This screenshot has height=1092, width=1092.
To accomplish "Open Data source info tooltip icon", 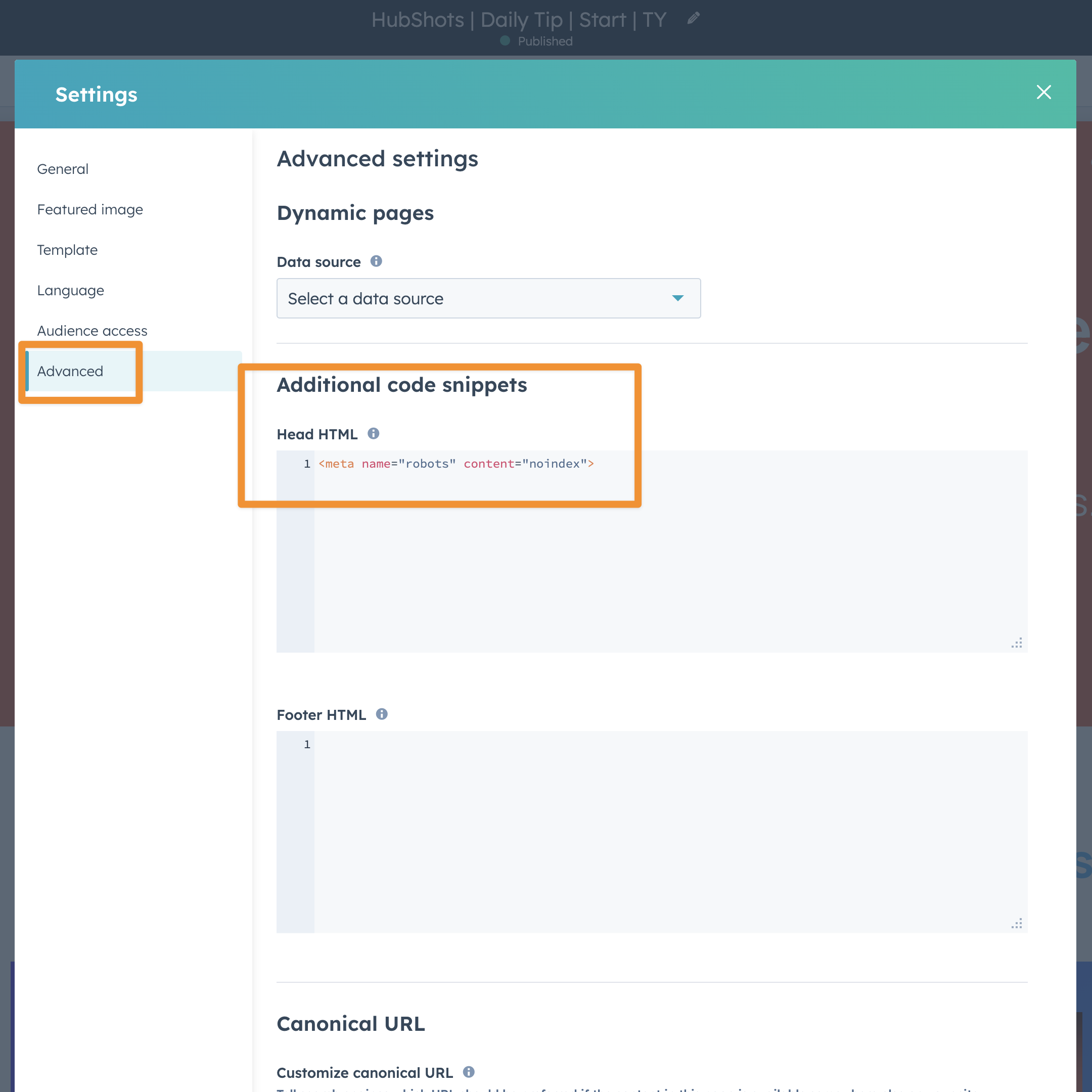I will 376,261.
